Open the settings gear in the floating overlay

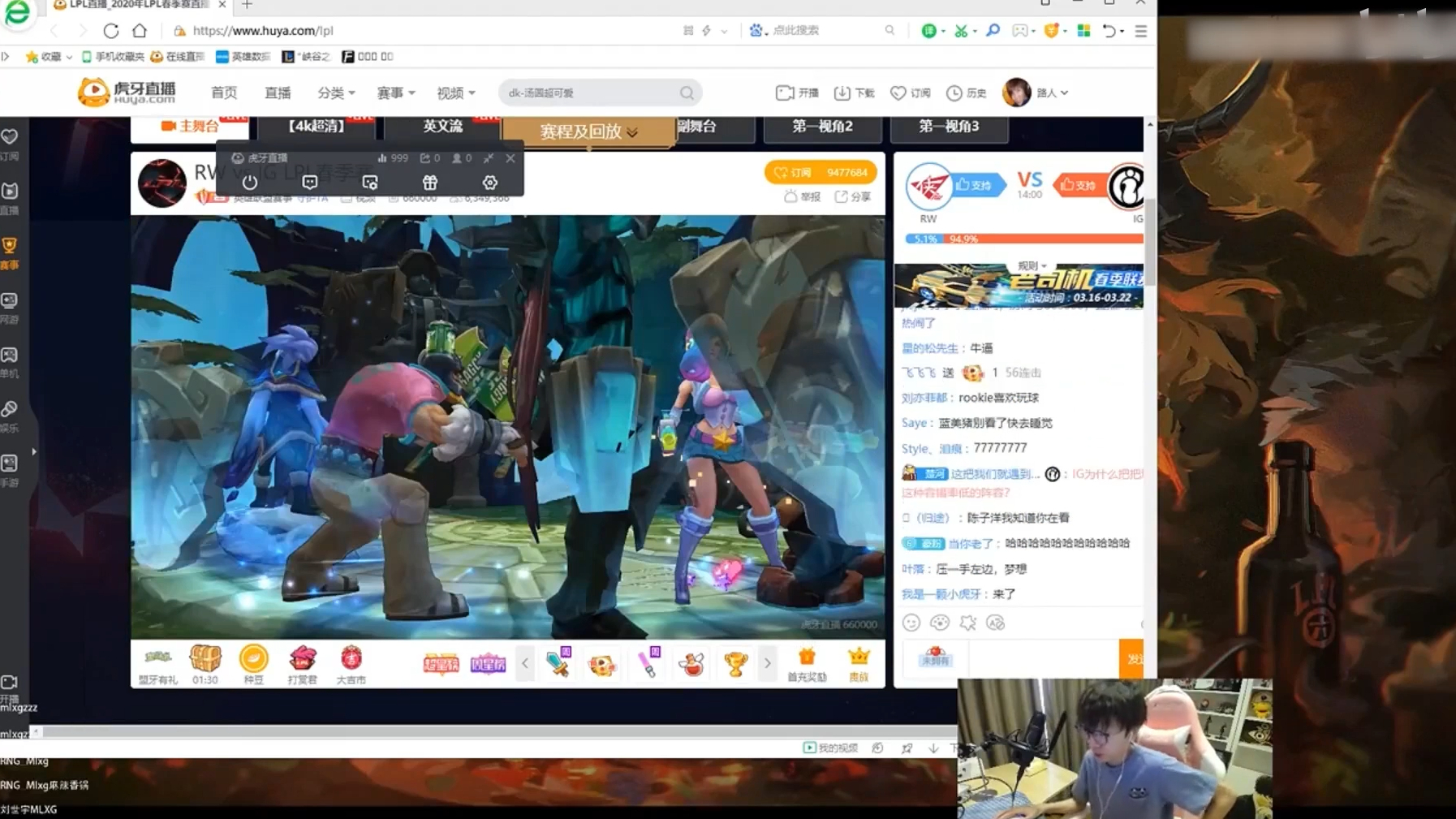tap(490, 183)
